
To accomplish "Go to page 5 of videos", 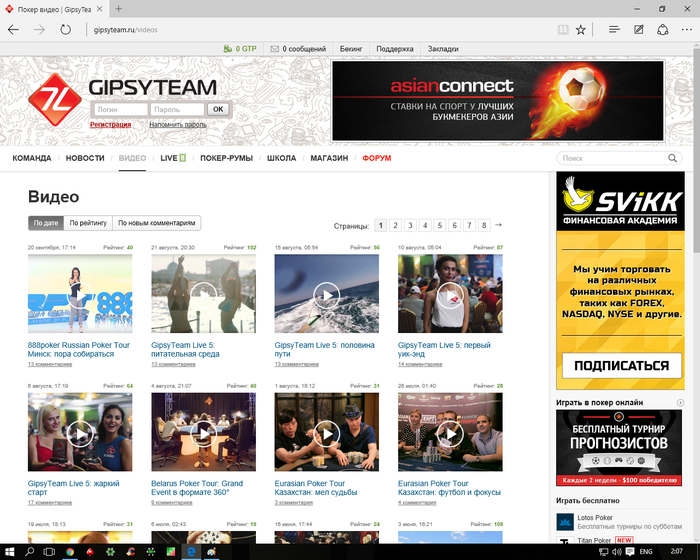I will click(440, 226).
